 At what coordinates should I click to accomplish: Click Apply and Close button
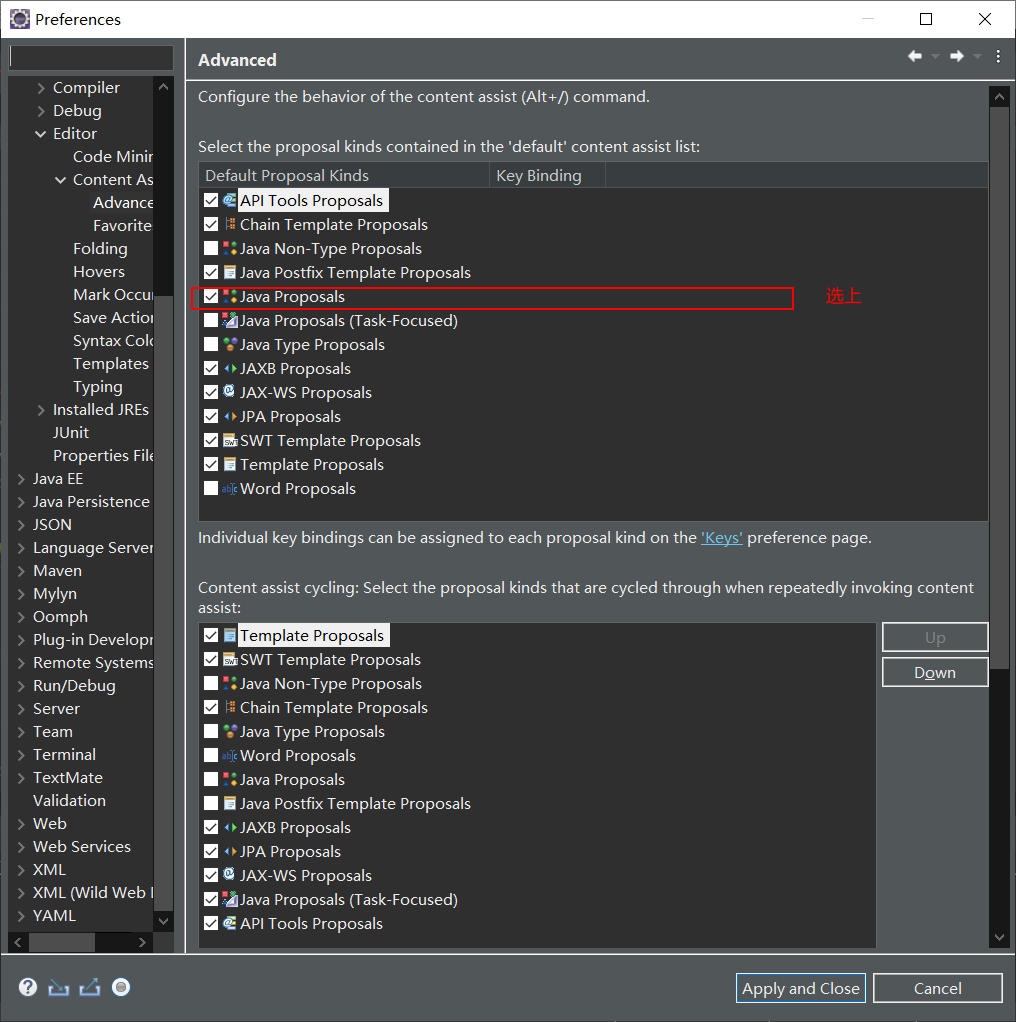tap(801, 988)
